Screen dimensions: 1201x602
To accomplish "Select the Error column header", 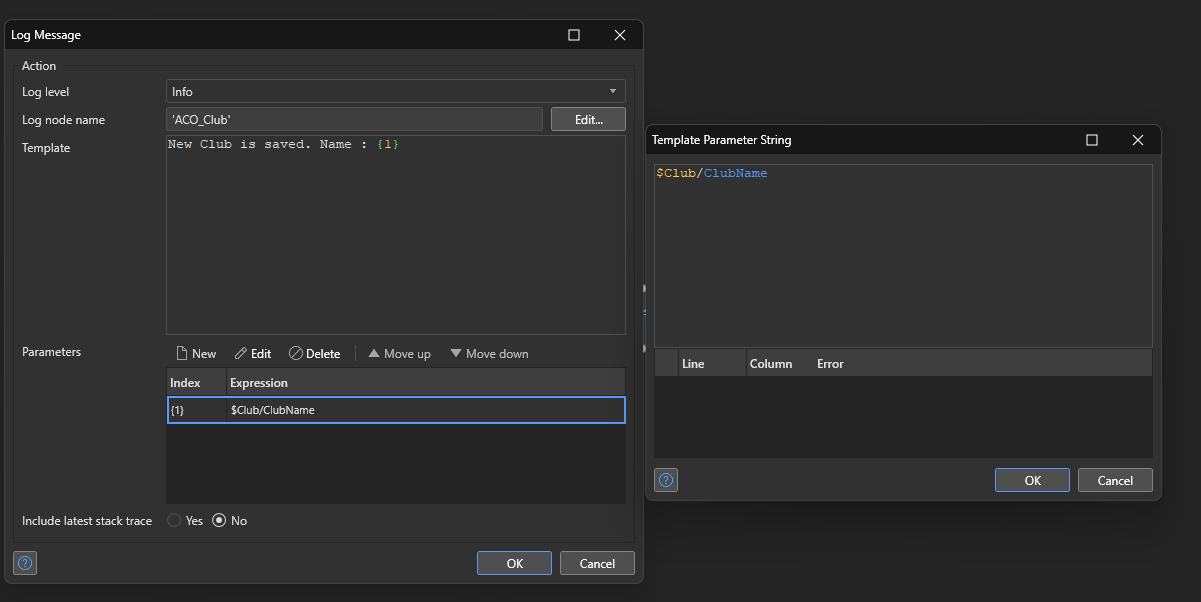I will point(982,363).
